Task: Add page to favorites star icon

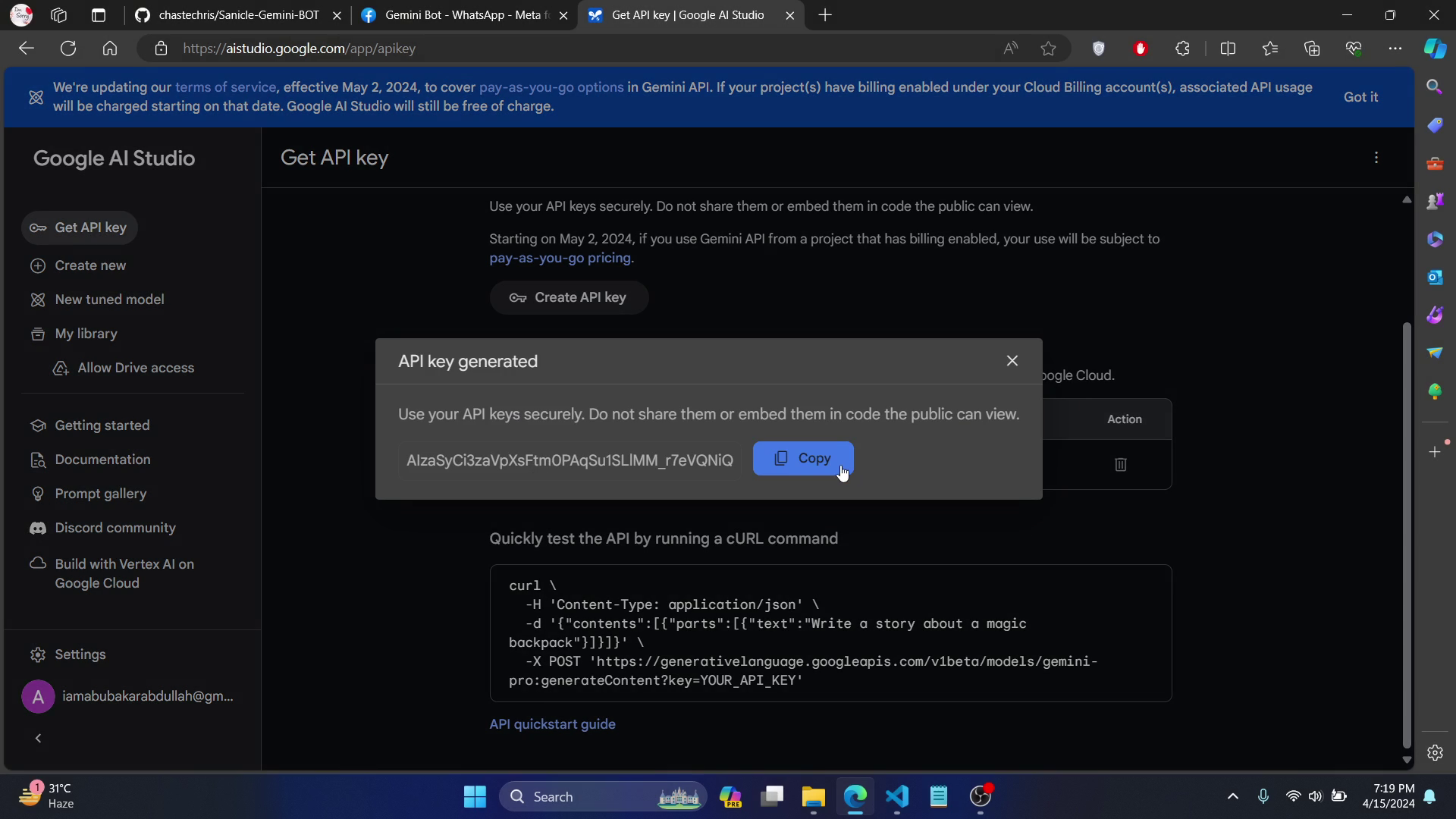Action: pyautogui.click(x=1048, y=49)
